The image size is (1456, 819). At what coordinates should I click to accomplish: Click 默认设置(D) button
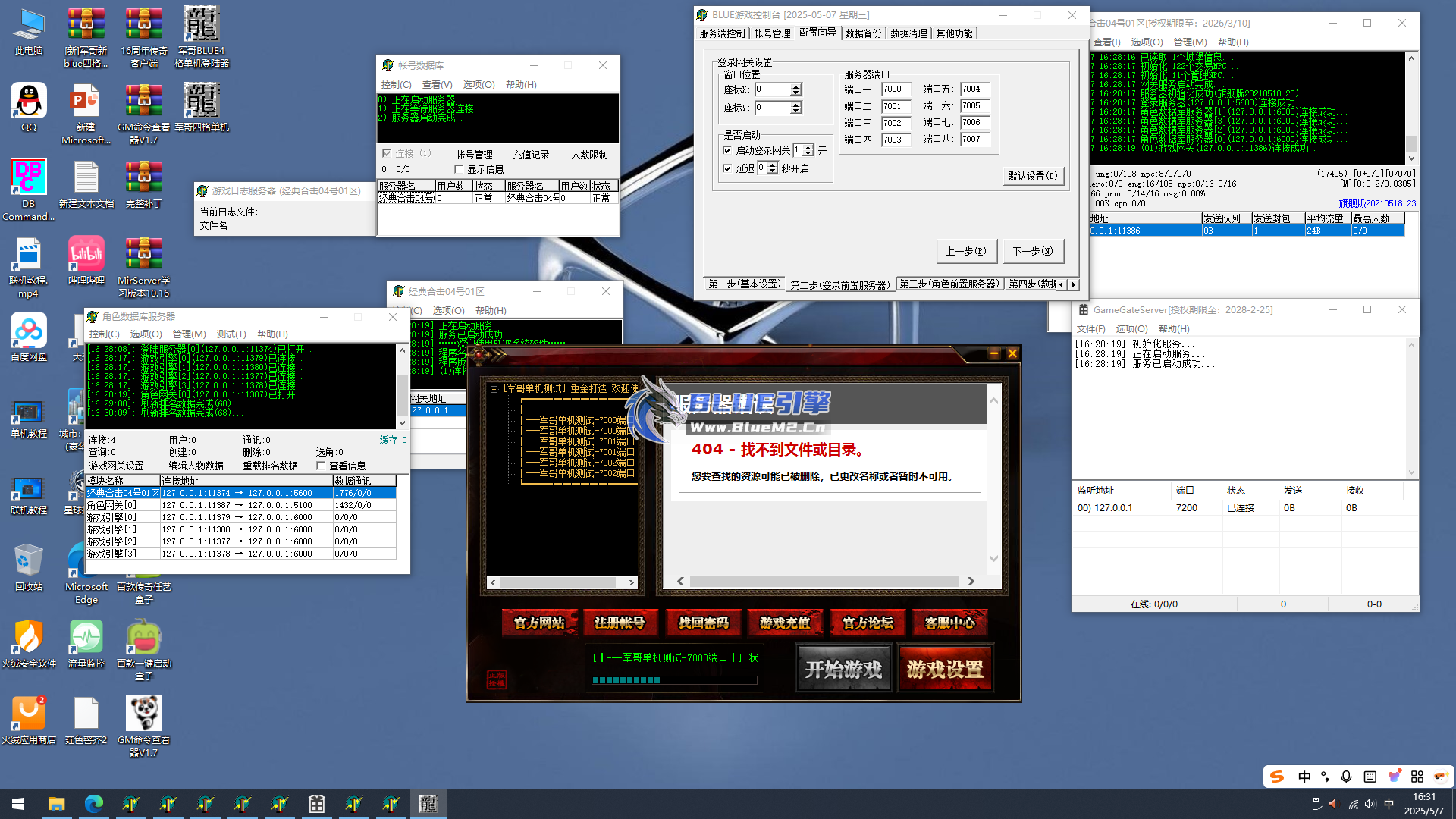pos(1033,176)
